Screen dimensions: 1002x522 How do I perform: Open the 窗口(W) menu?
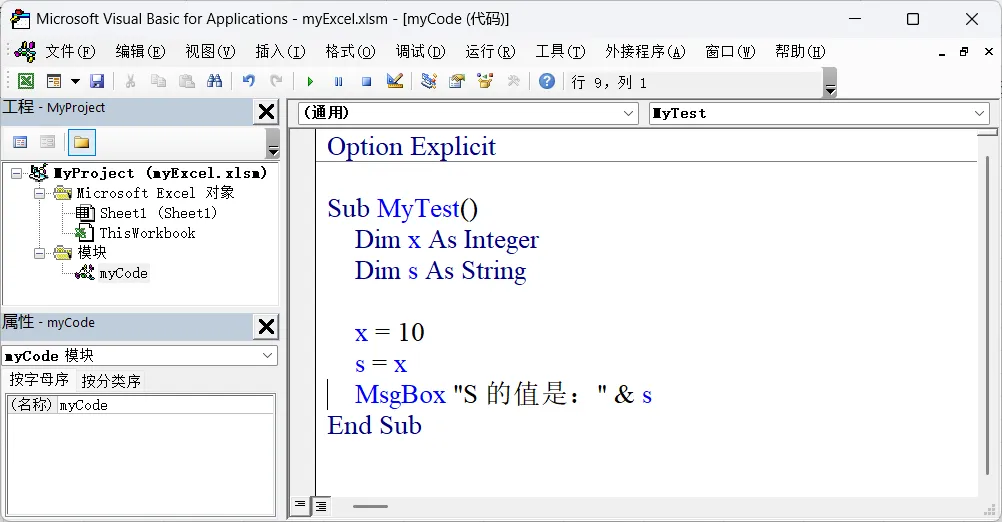click(x=730, y=51)
